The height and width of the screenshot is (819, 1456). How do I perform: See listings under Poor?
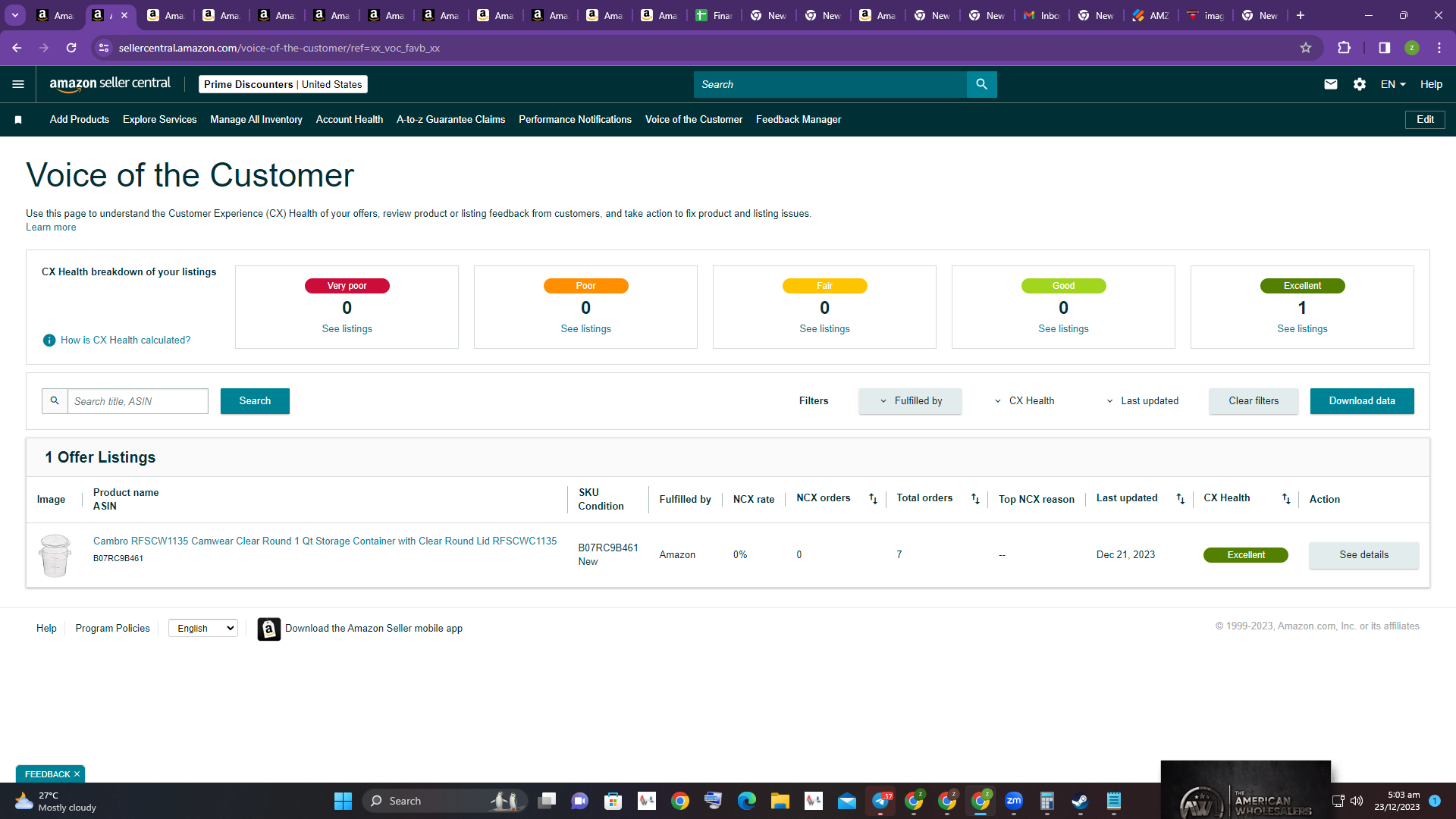(585, 329)
